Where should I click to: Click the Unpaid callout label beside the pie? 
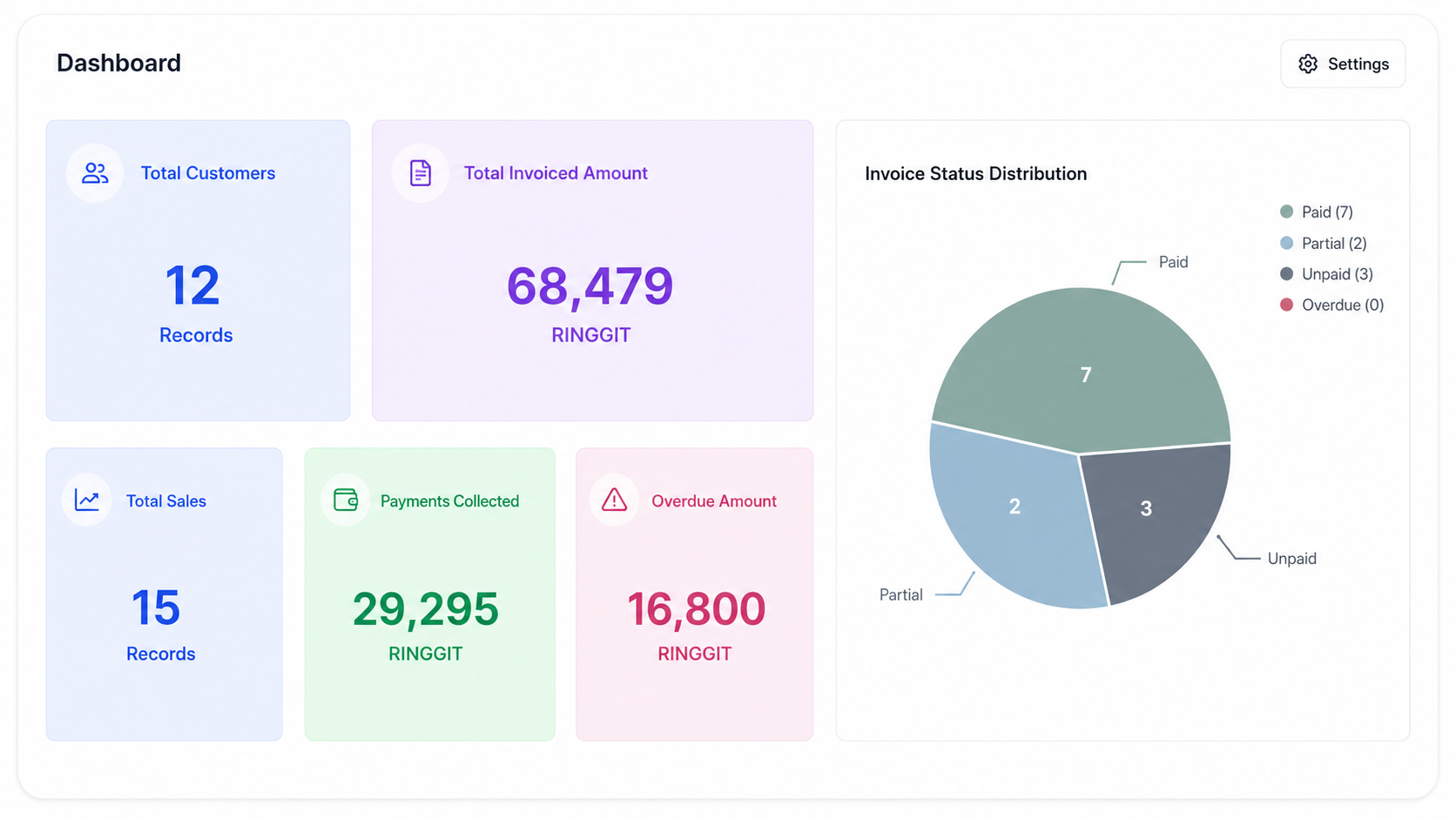(x=1291, y=559)
